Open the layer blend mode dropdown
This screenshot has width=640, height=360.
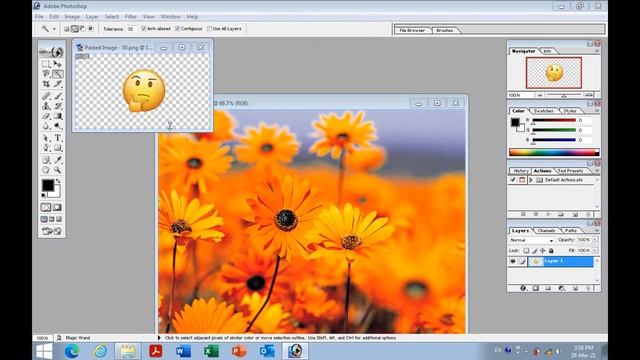point(531,240)
